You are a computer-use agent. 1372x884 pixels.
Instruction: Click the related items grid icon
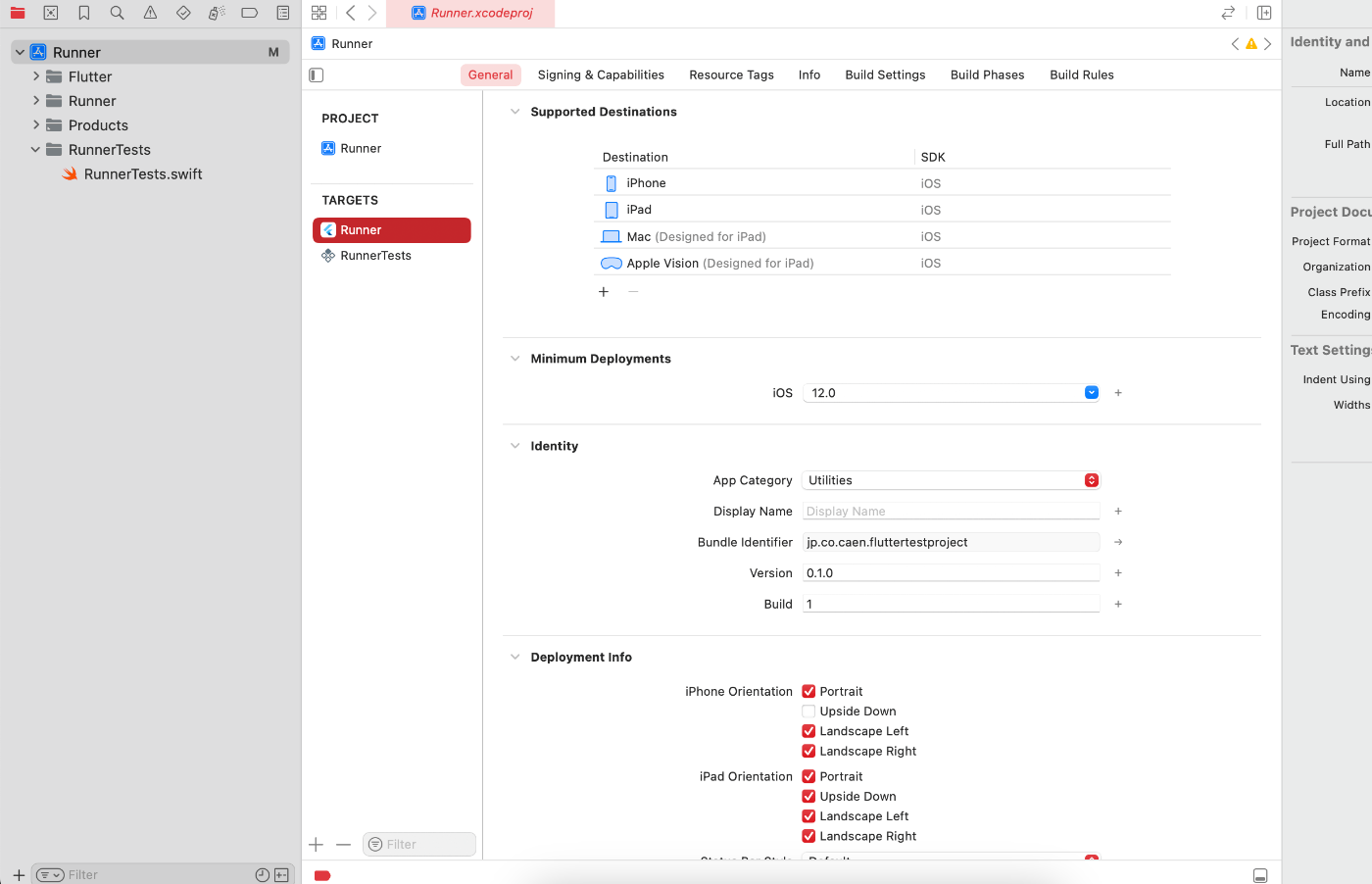[318, 13]
